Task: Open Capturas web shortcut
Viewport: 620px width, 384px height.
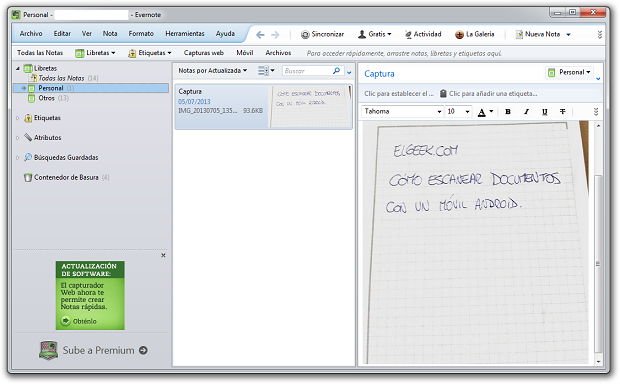Action: [x=204, y=53]
